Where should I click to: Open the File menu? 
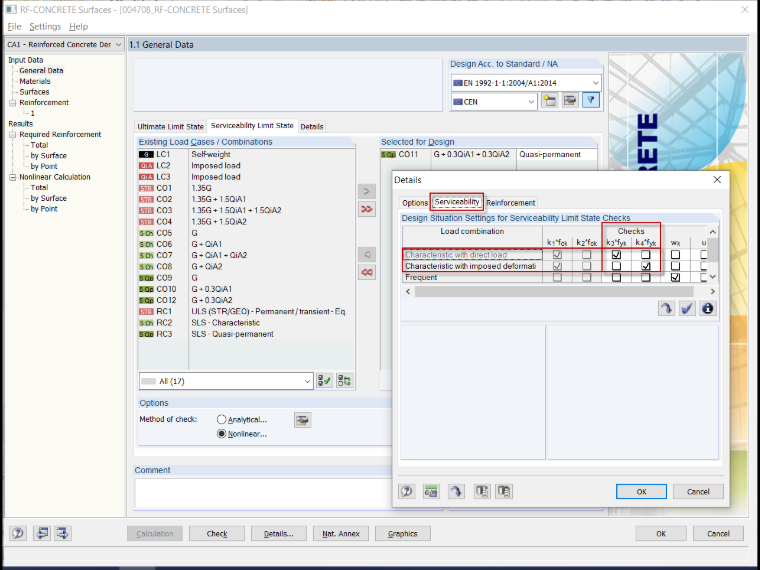14,27
